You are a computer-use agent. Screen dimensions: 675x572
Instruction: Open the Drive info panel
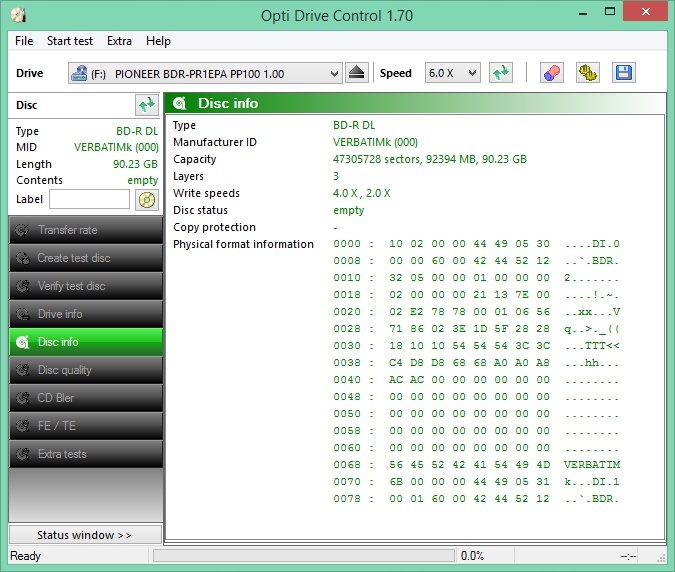tap(85, 314)
